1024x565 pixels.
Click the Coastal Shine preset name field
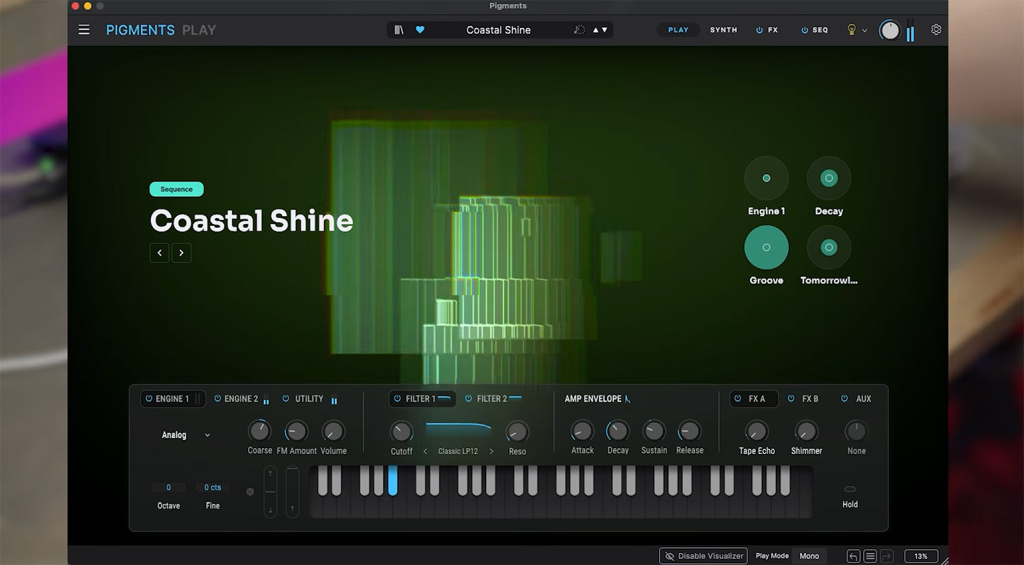click(498, 30)
